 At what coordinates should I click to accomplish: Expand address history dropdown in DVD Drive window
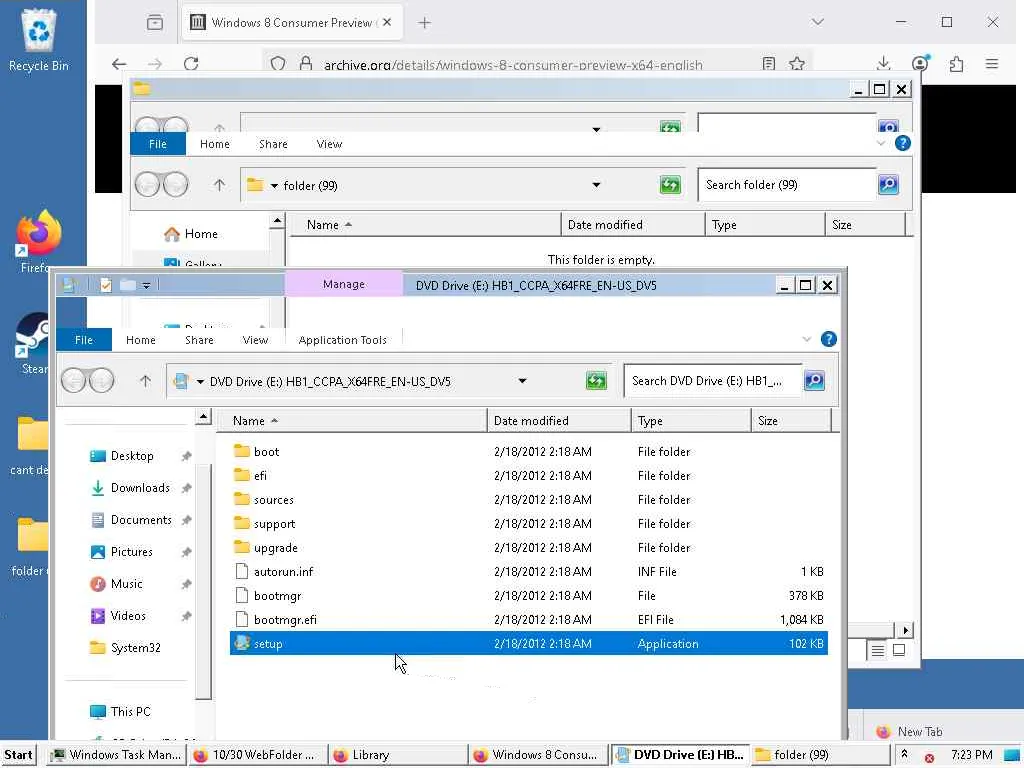click(522, 381)
